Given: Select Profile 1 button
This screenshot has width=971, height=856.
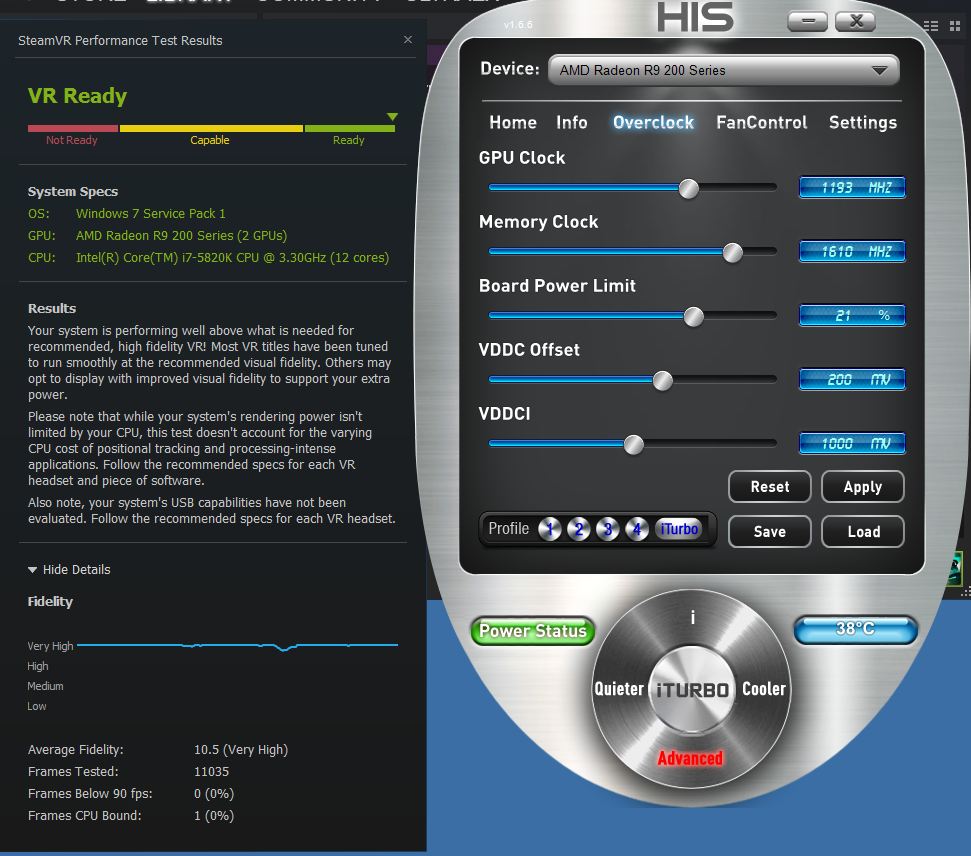Looking at the screenshot, I should point(549,529).
